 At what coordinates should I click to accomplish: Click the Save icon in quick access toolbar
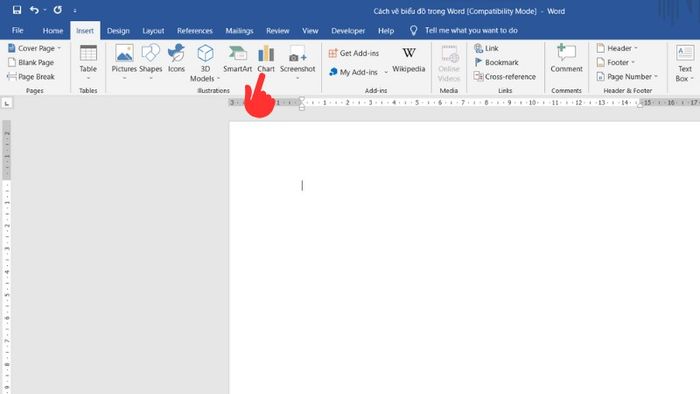pos(17,10)
